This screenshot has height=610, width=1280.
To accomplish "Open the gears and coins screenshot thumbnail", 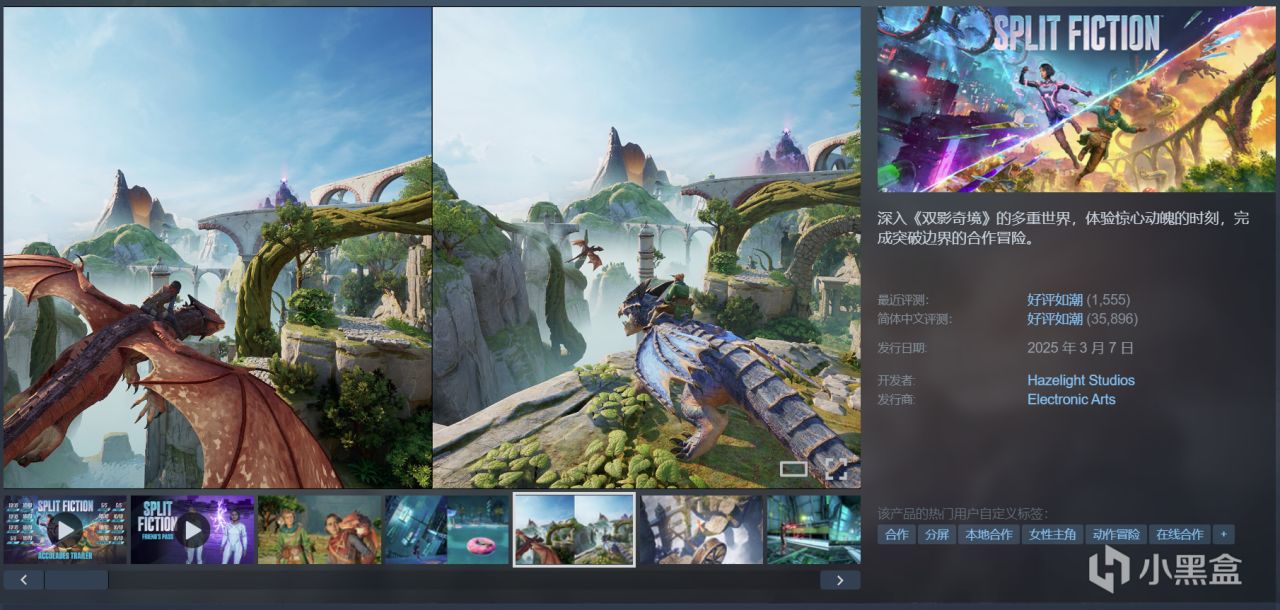I will coord(701,530).
